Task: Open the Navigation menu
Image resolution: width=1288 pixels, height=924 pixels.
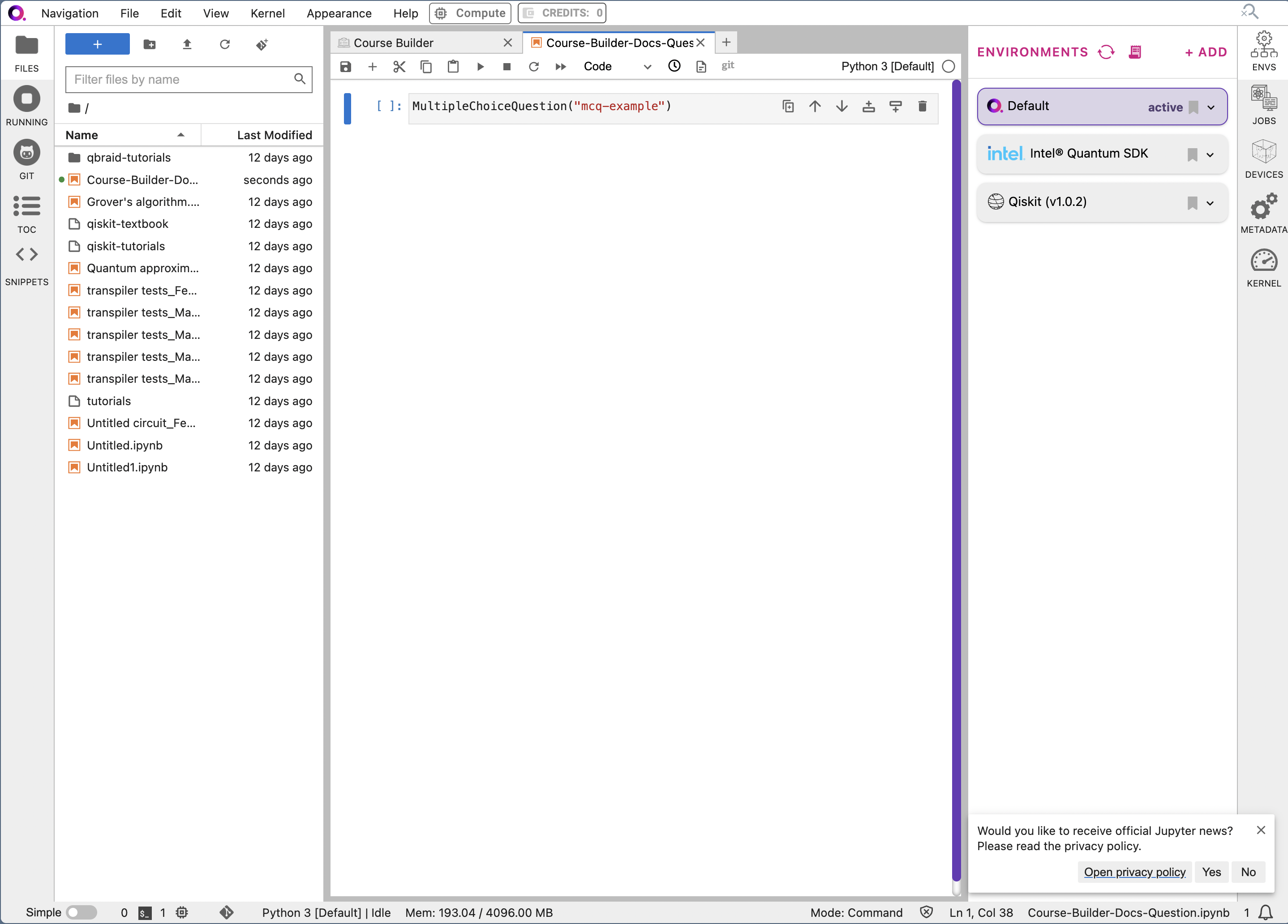Action: (x=70, y=13)
